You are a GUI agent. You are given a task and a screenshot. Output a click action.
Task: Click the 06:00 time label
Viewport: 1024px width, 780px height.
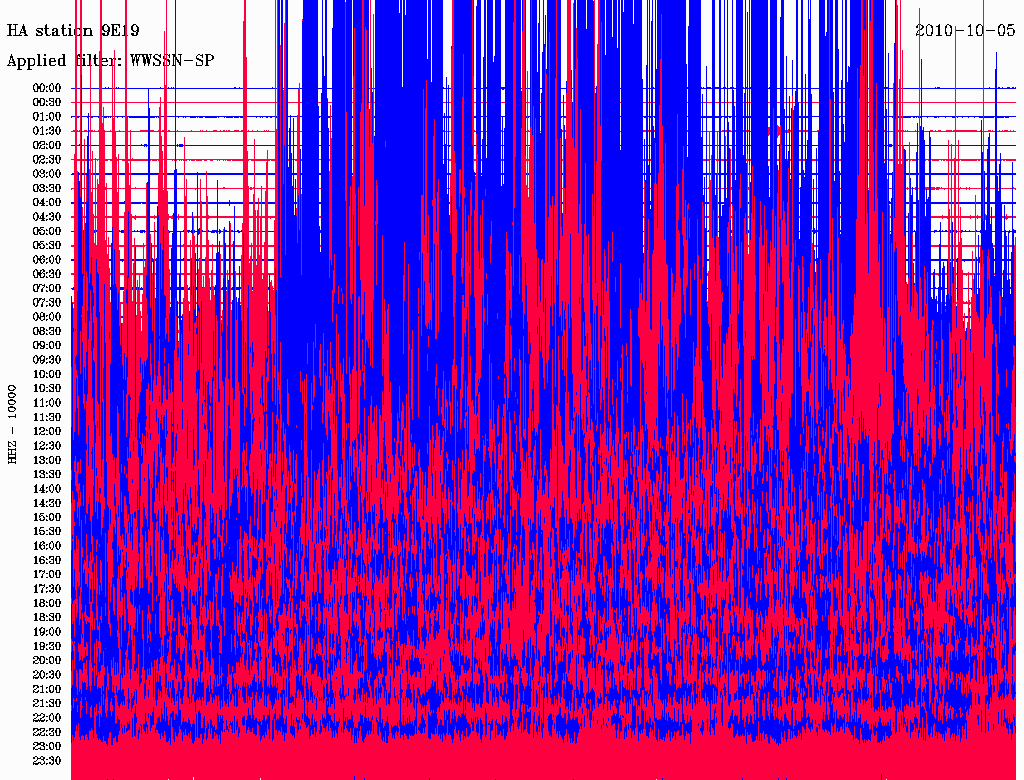47,260
